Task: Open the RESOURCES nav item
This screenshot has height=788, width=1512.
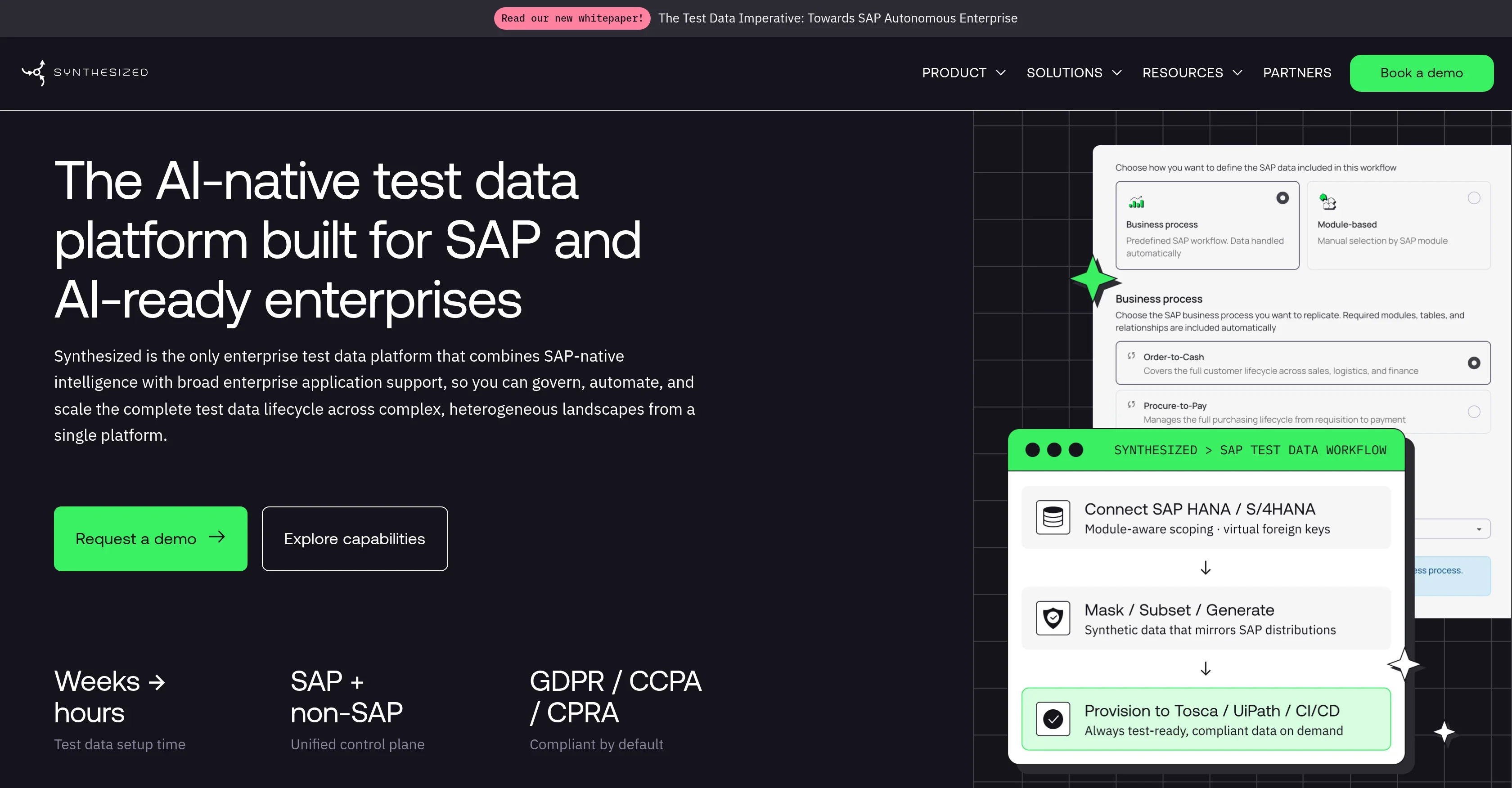Action: 1182,73
